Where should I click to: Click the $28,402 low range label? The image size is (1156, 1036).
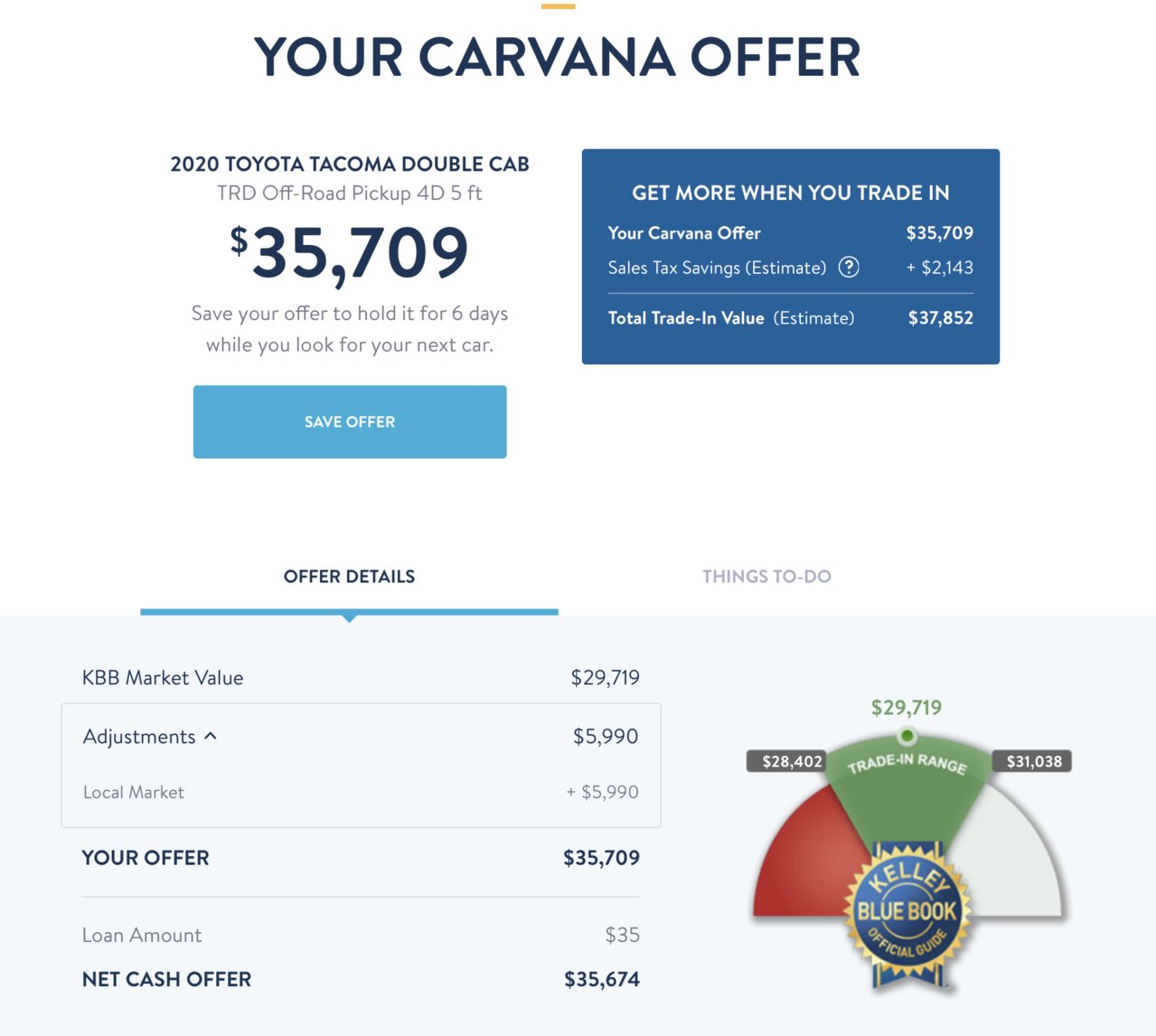(786, 761)
